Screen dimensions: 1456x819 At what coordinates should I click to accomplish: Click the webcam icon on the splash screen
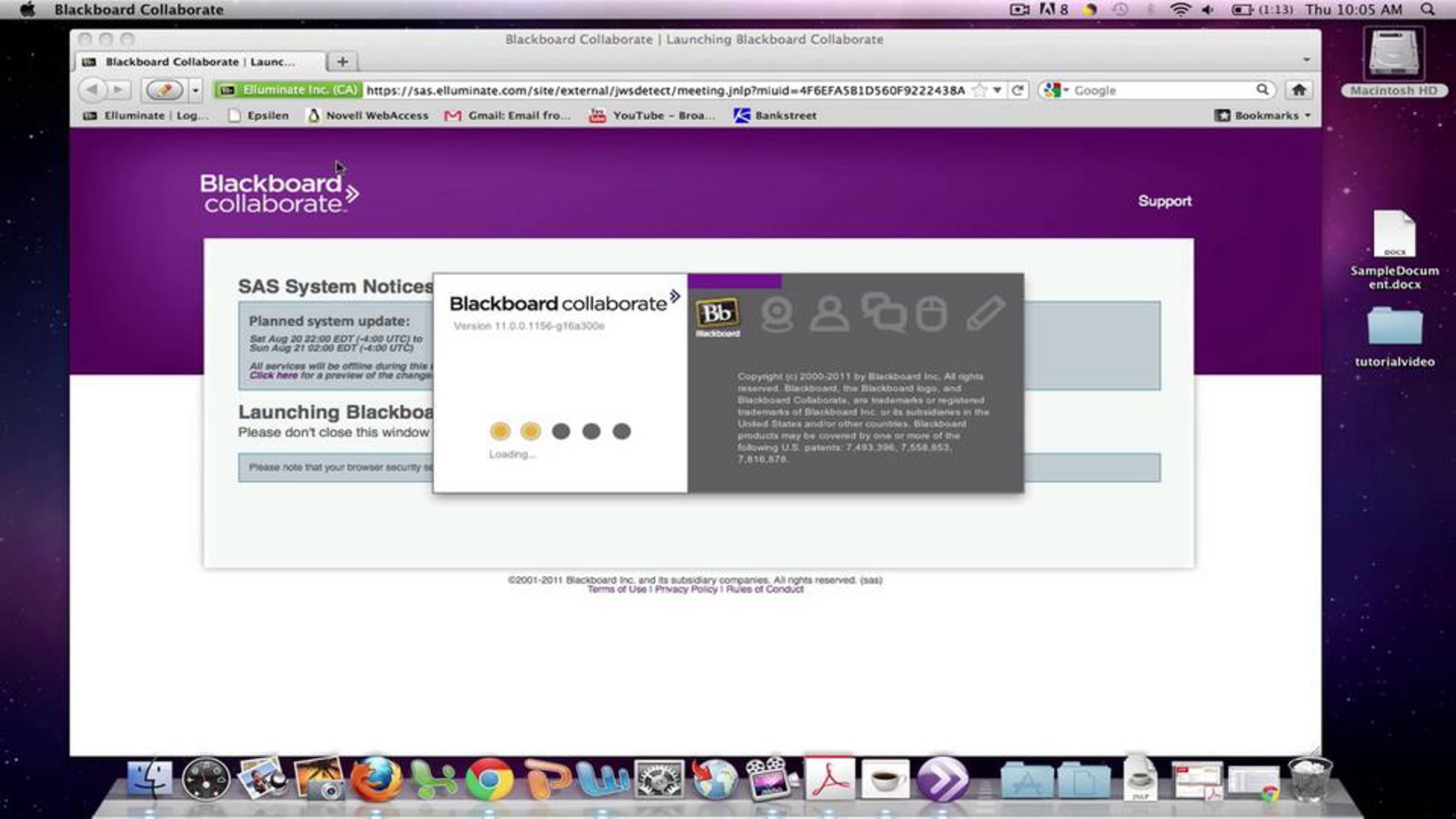(777, 314)
